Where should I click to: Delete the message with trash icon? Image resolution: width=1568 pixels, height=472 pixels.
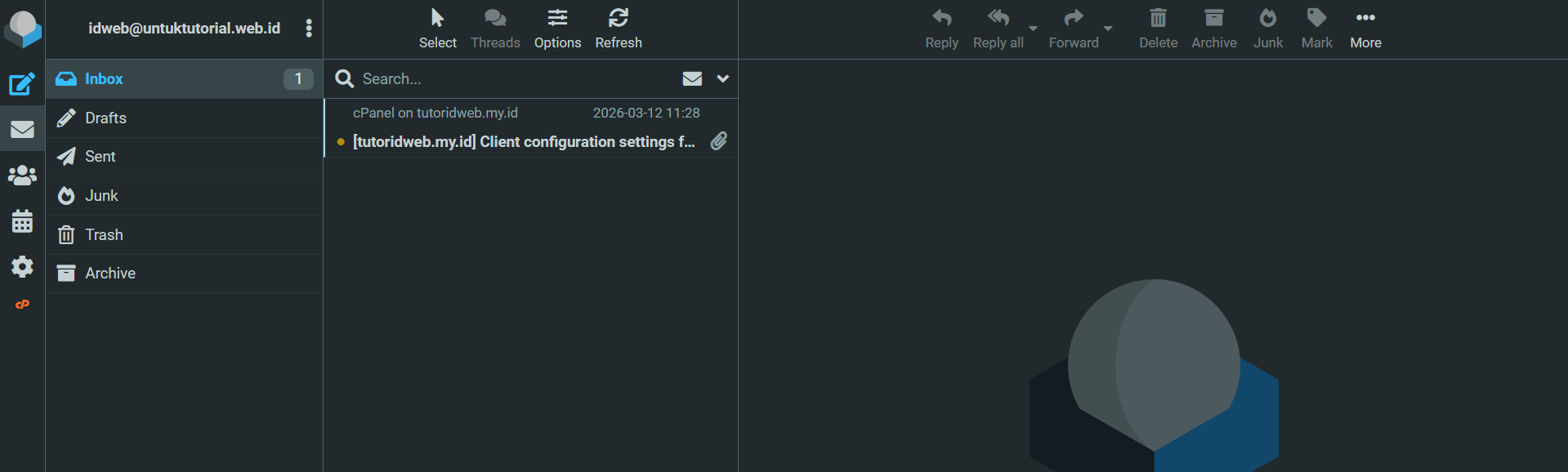click(x=1159, y=29)
